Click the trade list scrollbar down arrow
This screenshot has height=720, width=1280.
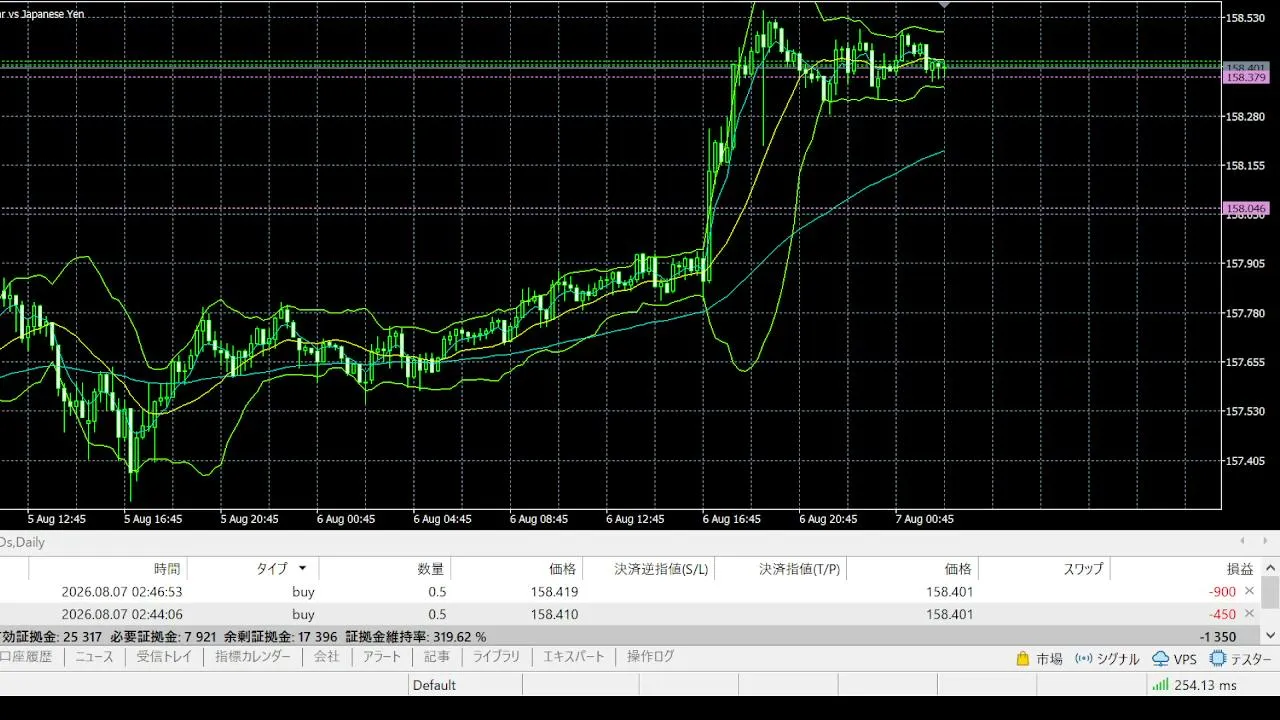pos(1270,635)
